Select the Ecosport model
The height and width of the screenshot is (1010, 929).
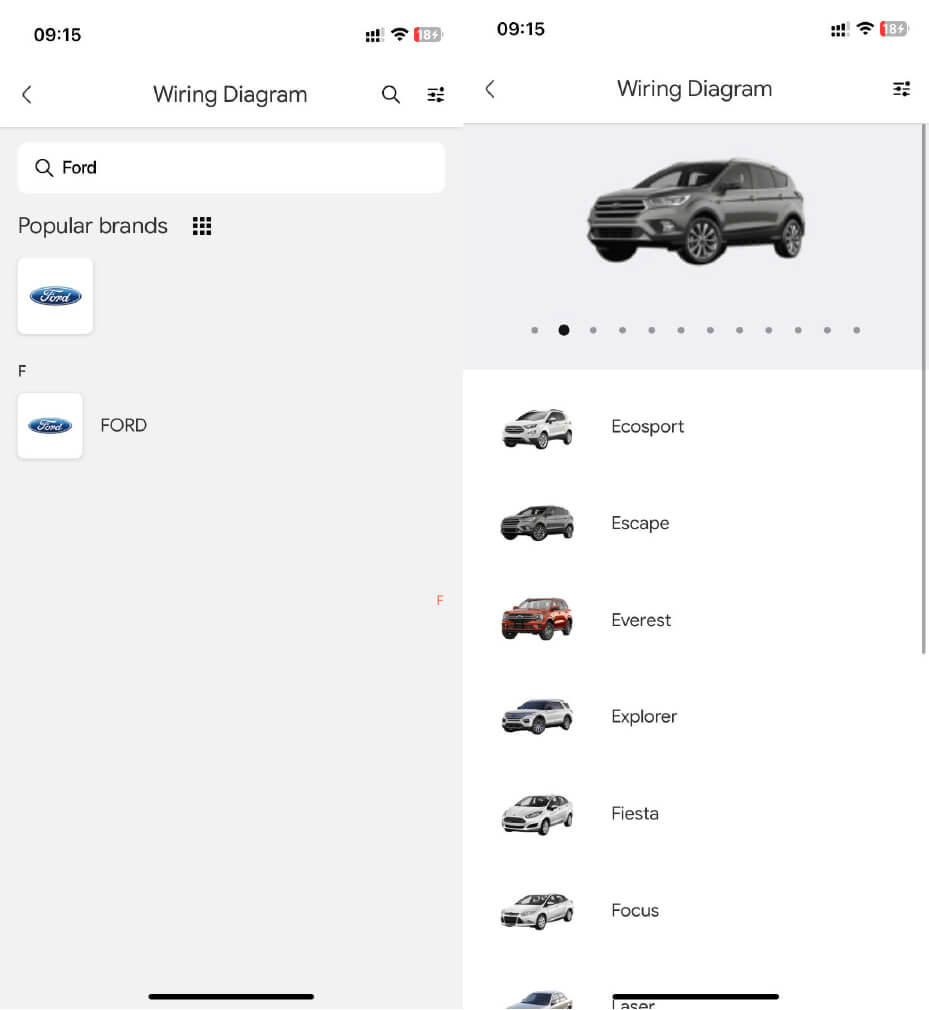[647, 427]
